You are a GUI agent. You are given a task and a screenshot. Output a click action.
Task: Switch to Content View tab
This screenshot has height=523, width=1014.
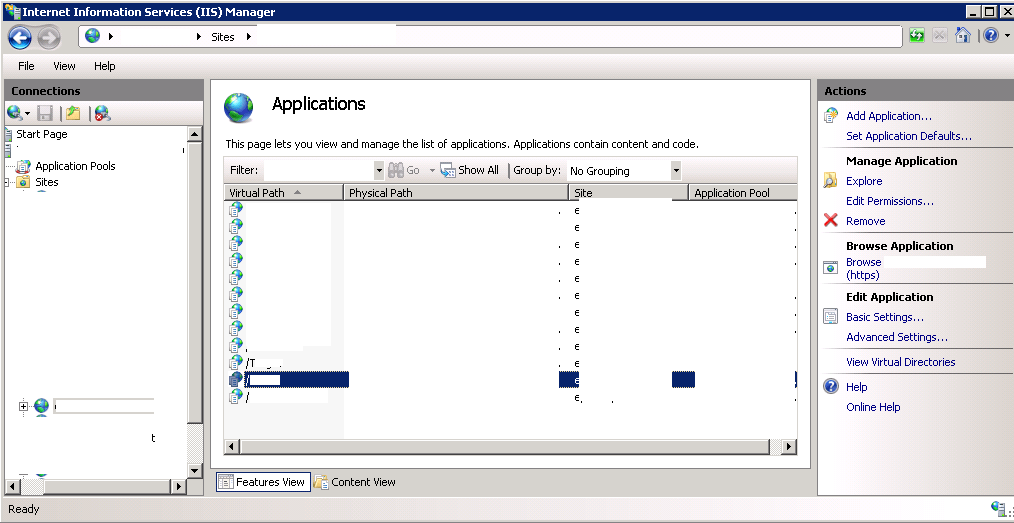pos(355,482)
